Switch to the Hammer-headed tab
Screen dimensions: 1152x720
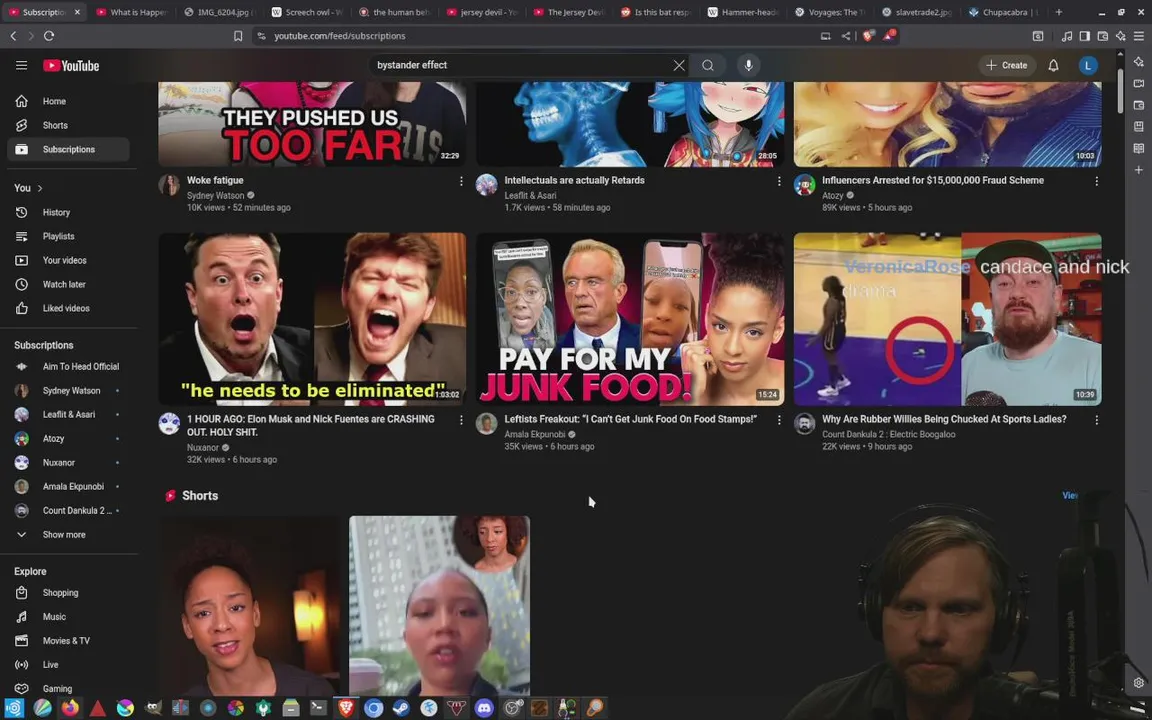[742, 12]
